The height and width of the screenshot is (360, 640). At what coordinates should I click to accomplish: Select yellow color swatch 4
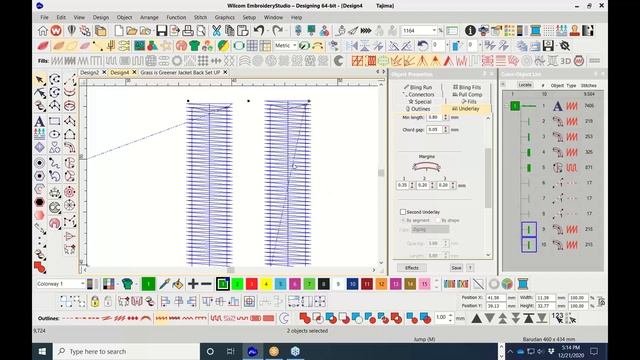pyautogui.click(x=266, y=284)
